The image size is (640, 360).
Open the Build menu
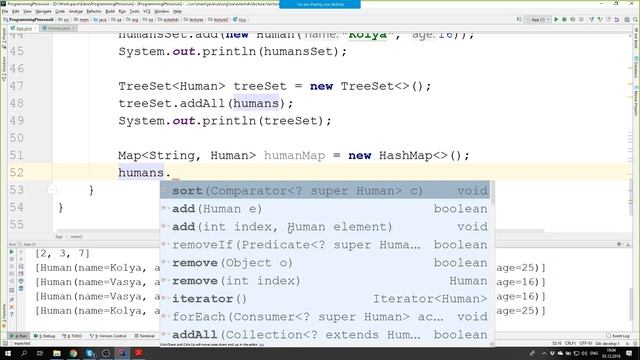[110, 11]
